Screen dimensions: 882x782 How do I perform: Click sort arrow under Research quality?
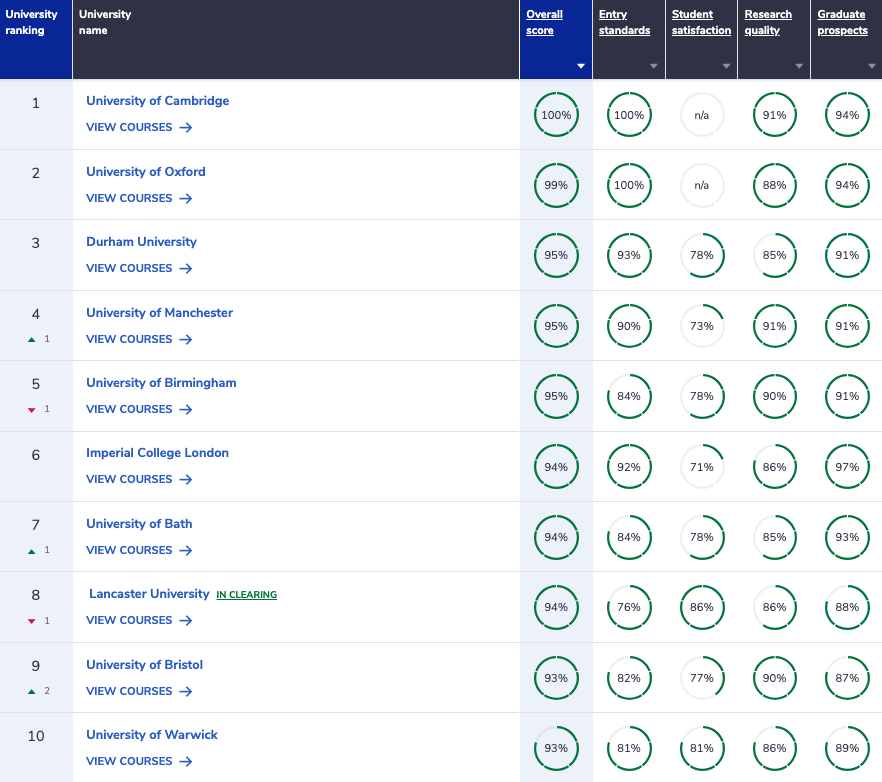pyautogui.click(x=799, y=66)
